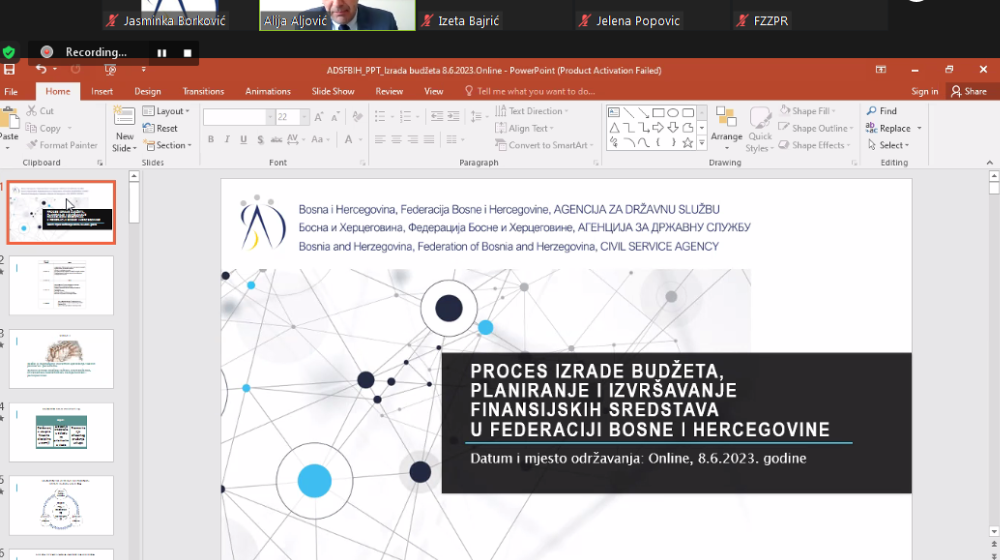Click the Share button

tap(969, 92)
